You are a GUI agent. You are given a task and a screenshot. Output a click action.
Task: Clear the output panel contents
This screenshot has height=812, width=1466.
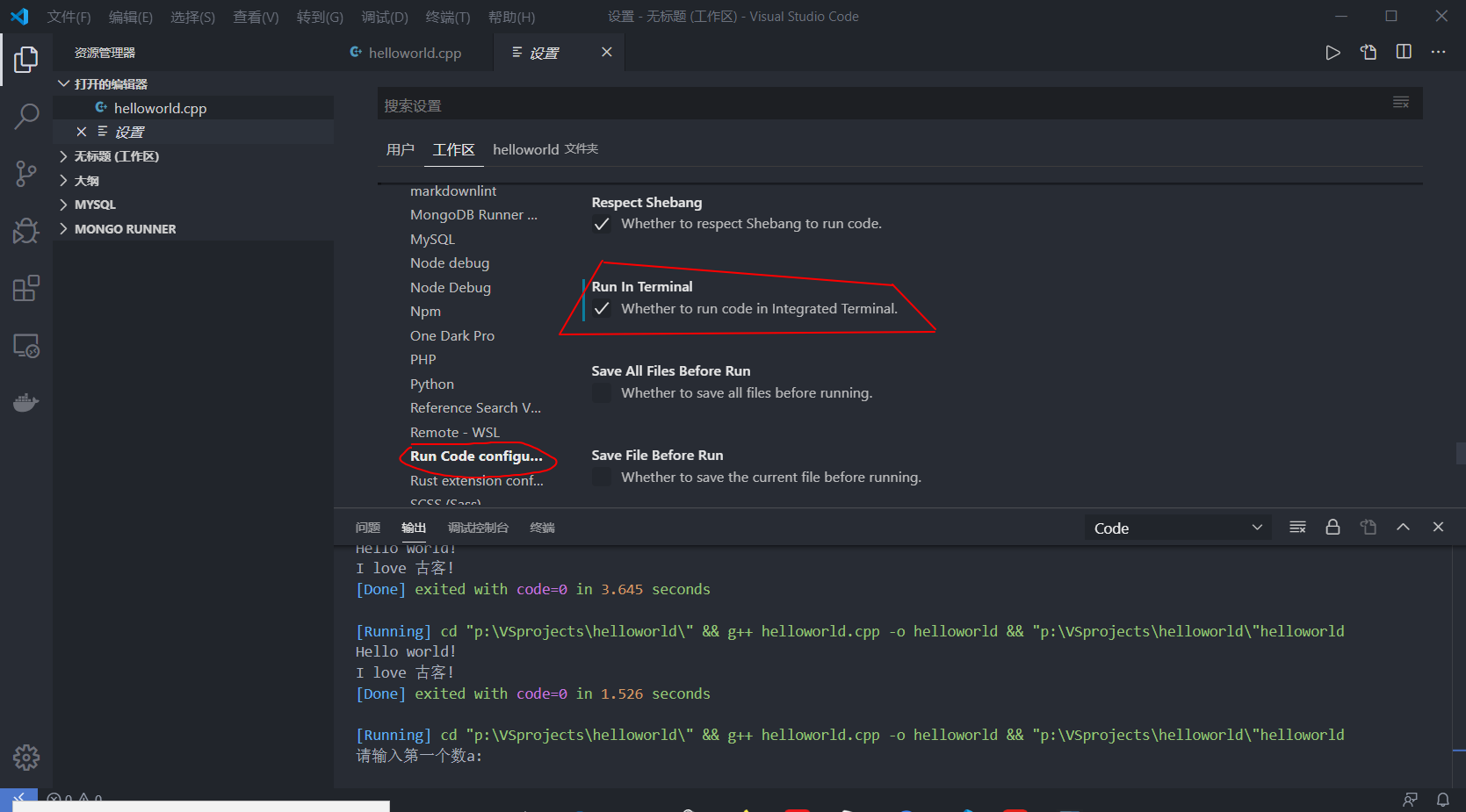pyautogui.click(x=1297, y=528)
